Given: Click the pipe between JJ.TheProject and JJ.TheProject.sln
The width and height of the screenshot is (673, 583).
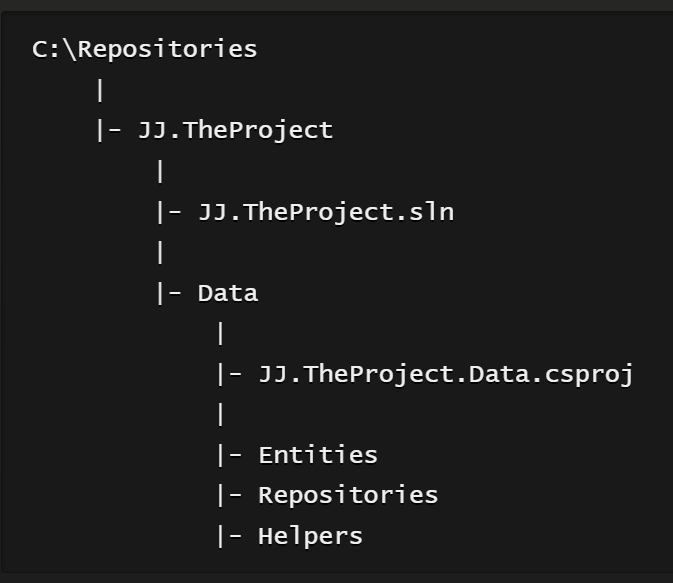Looking at the screenshot, I should coord(160,171).
